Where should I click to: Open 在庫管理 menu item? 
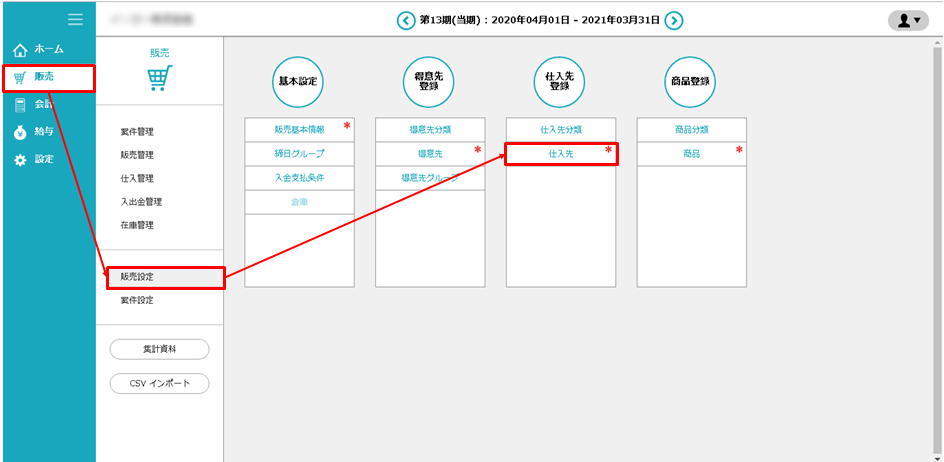[137, 225]
